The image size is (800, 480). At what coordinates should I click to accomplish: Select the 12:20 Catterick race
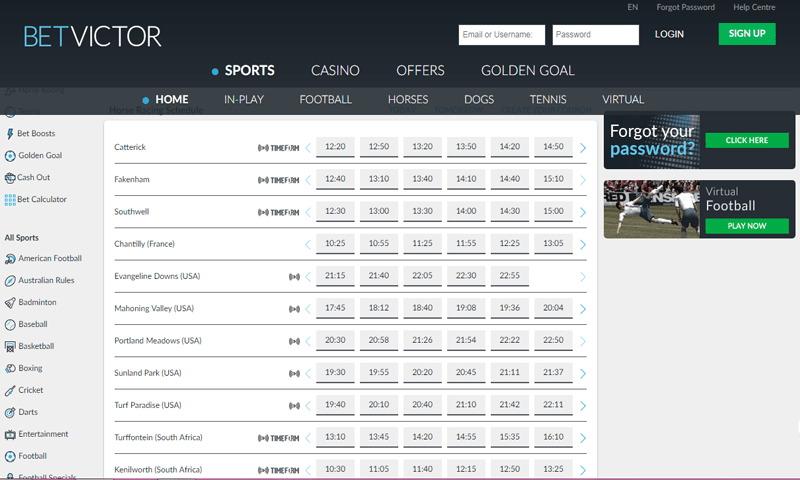(x=335, y=147)
